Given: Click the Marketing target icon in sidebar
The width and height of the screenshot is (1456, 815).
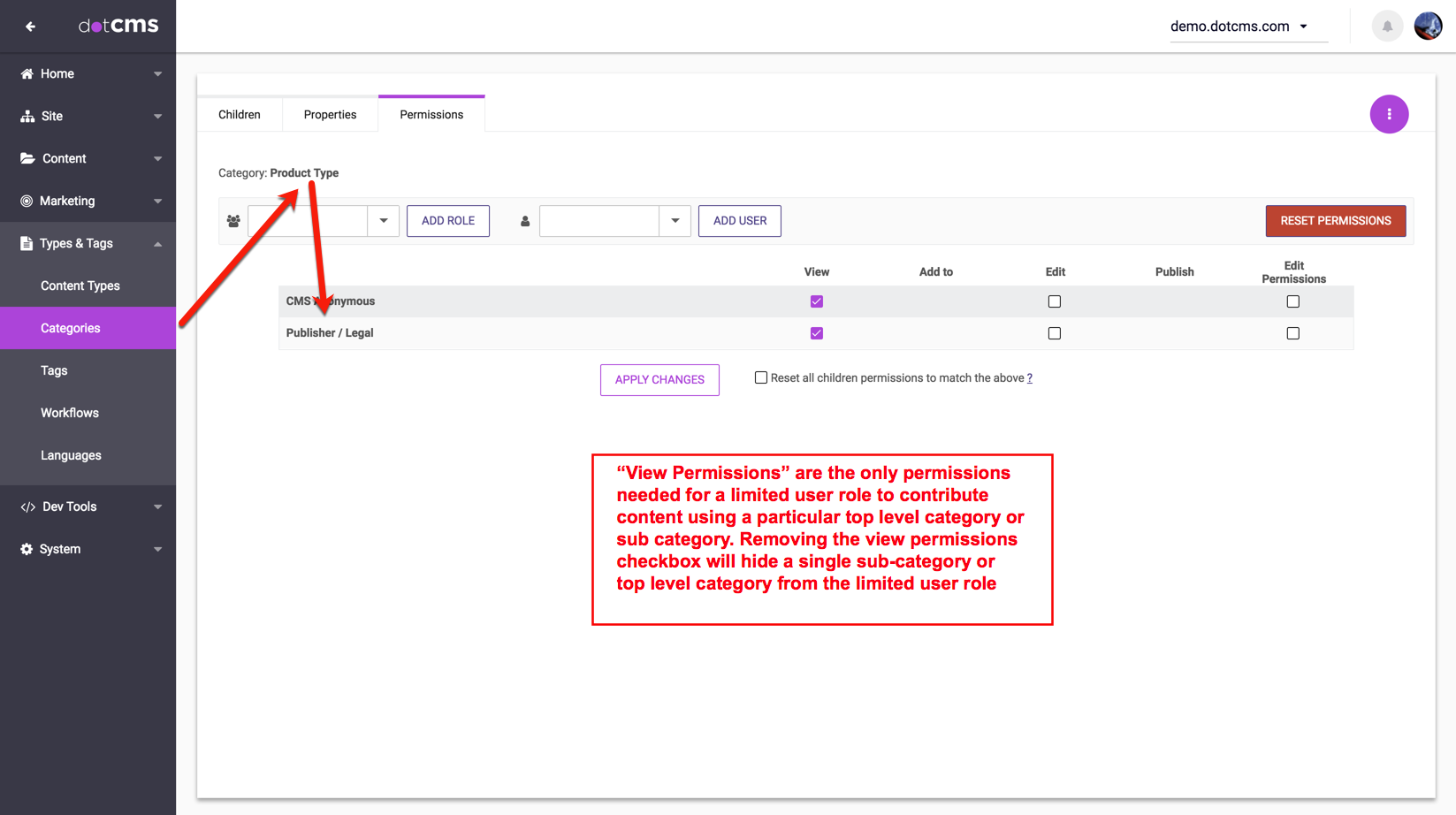Looking at the screenshot, I should click(27, 202).
